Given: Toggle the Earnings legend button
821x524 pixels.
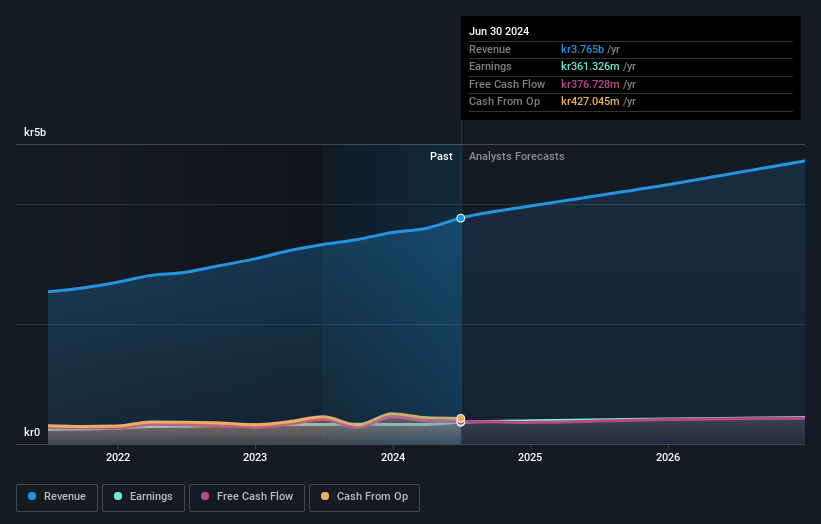Looking at the screenshot, I should tap(143, 497).
